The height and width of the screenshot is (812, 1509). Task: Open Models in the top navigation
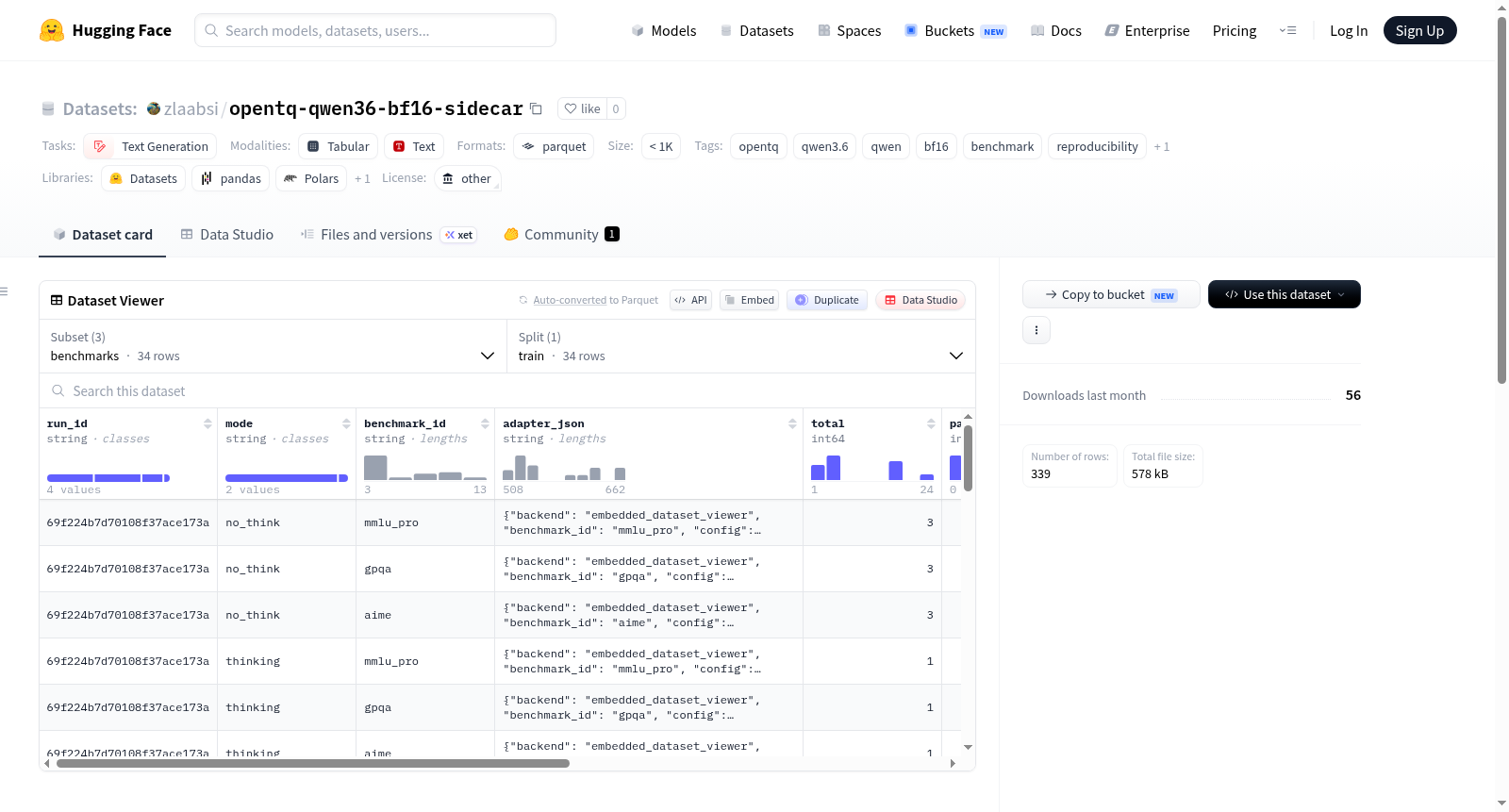click(x=664, y=30)
